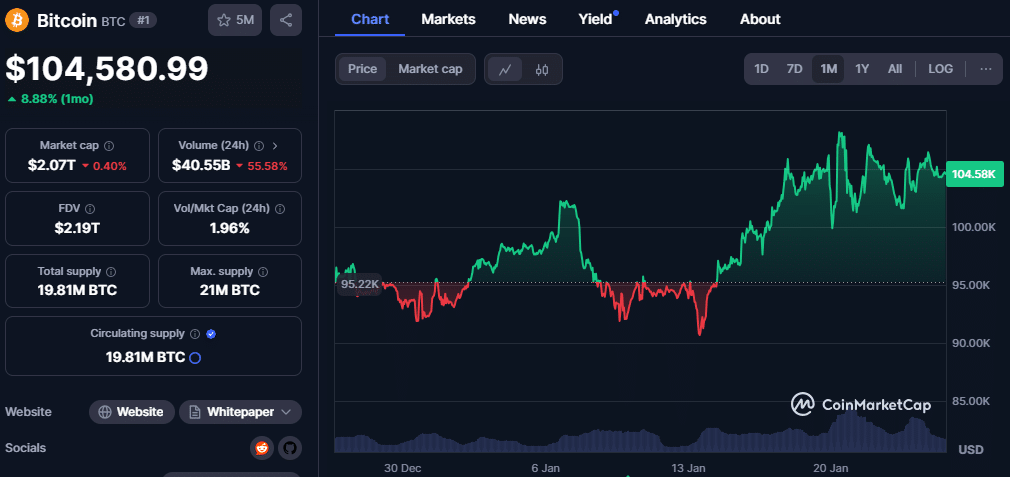The width and height of the screenshot is (1010, 477).
Task: Open the share icon button
Action: pyautogui.click(x=286, y=20)
